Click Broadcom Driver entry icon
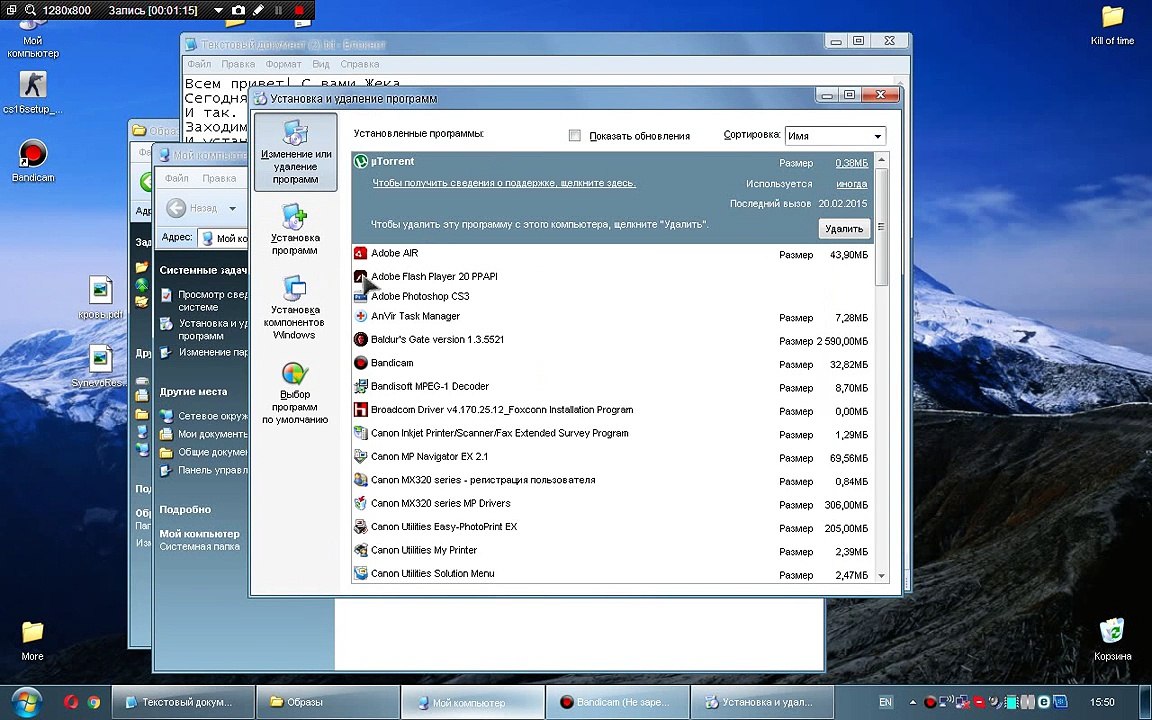Viewport: 1152px width, 720px height. 361,410
